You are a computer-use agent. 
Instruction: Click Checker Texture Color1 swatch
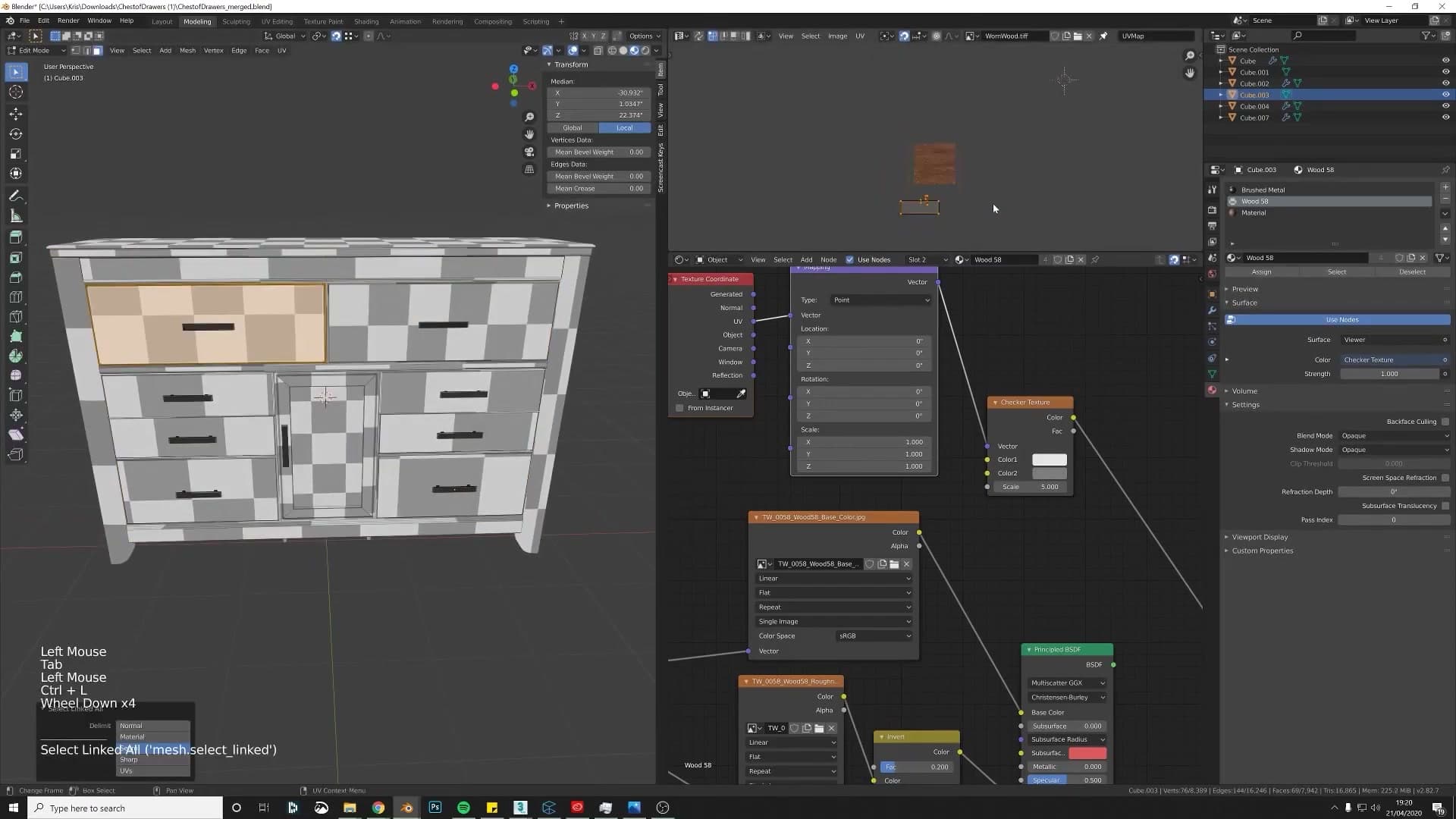(1050, 460)
